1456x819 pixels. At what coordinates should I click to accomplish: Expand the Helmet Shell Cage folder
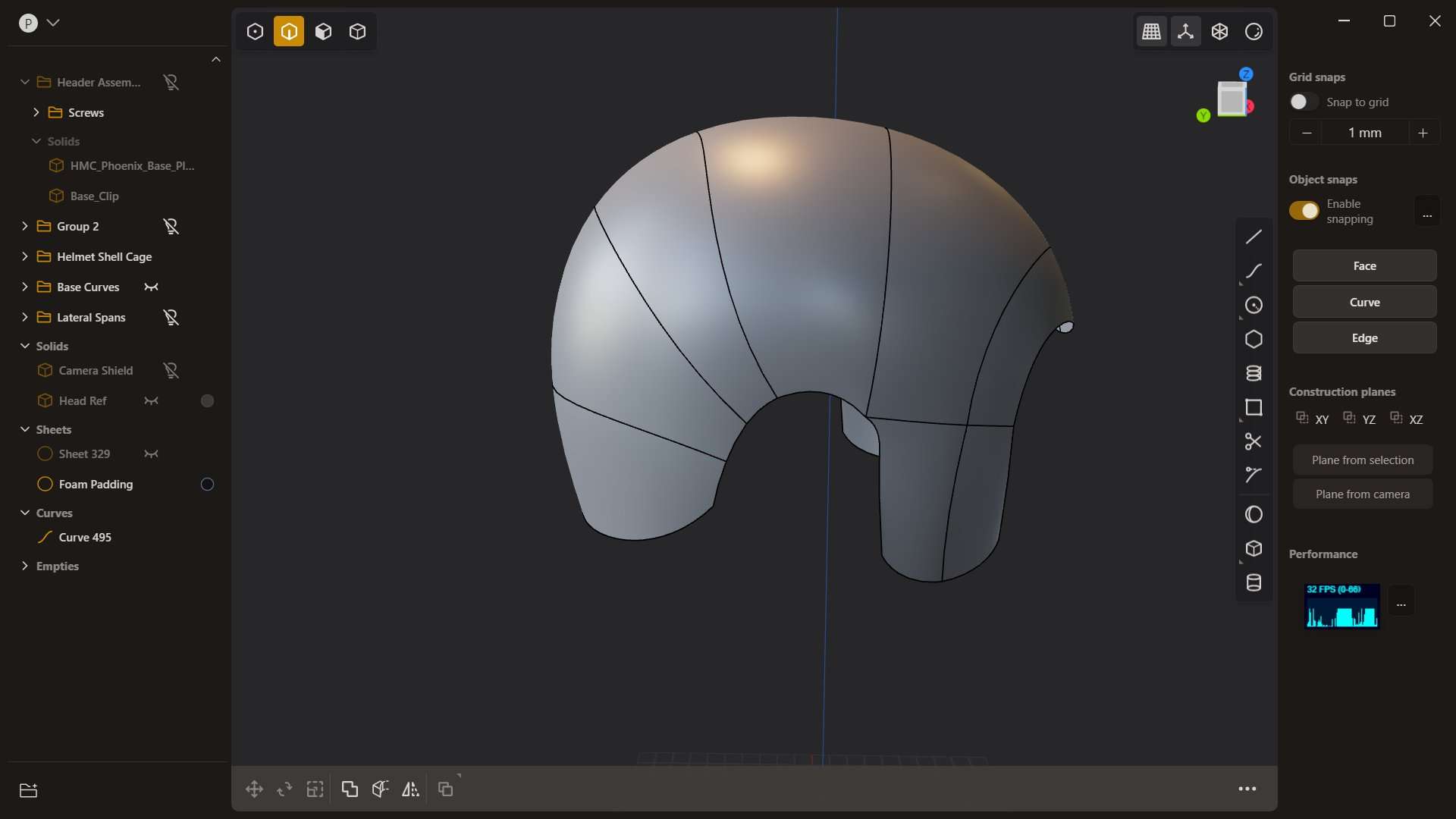[24, 256]
